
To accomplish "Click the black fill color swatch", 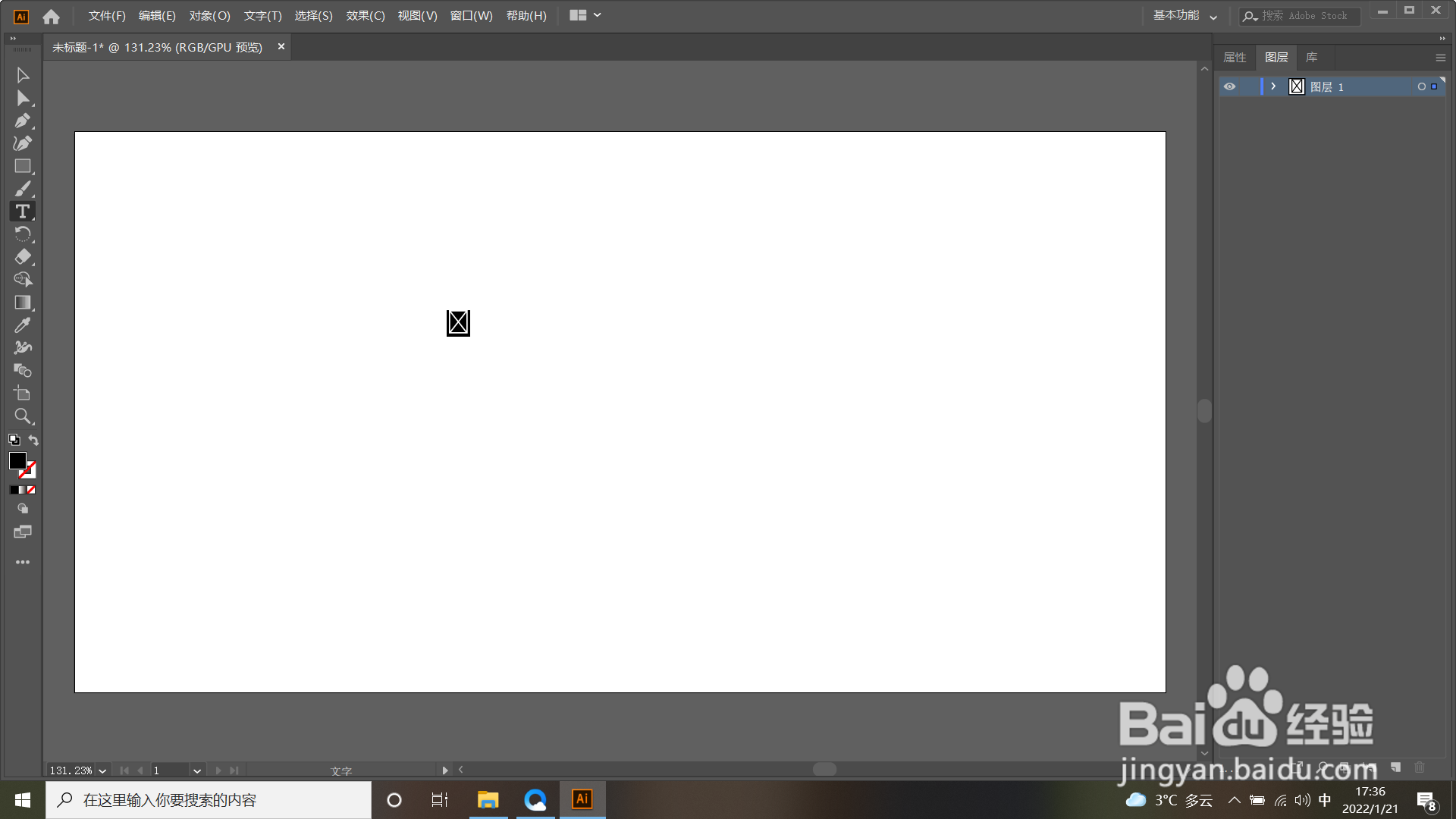I will pyautogui.click(x=17, y=460).
